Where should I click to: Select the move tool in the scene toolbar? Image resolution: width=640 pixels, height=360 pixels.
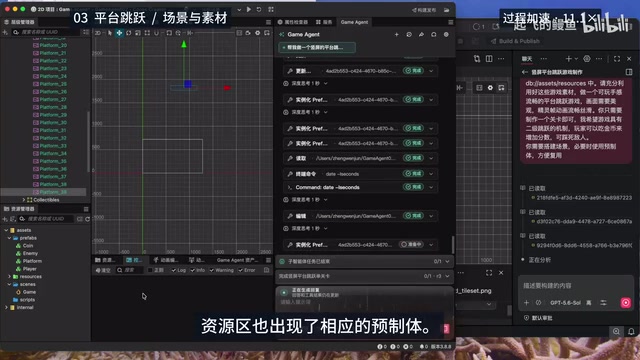point(119,33)
